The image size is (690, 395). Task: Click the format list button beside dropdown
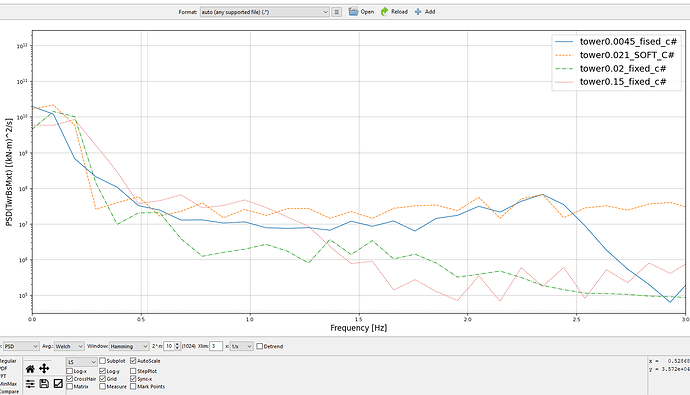(337, 12)
